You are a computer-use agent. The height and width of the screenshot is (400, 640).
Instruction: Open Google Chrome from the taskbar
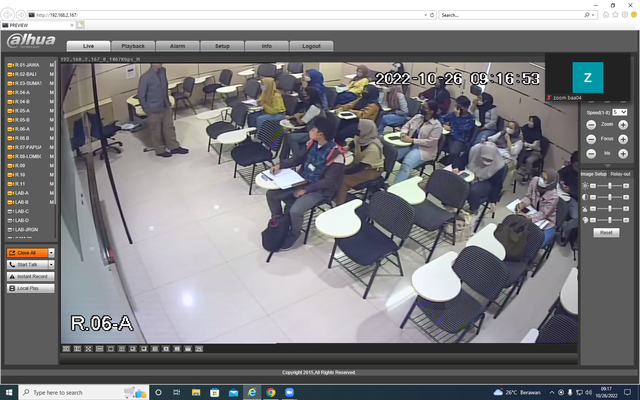pyautogui.click(x=271, y=392)
